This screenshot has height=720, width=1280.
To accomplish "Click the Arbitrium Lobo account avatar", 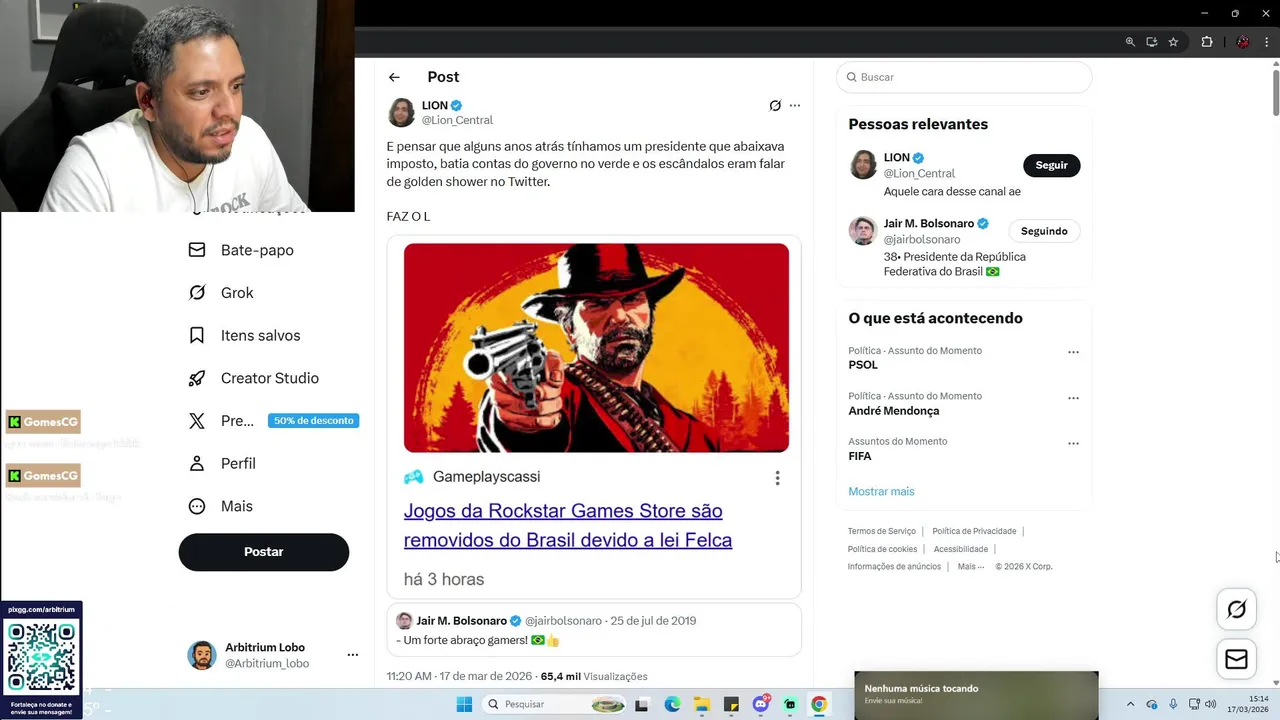I will tap(202, 655).
